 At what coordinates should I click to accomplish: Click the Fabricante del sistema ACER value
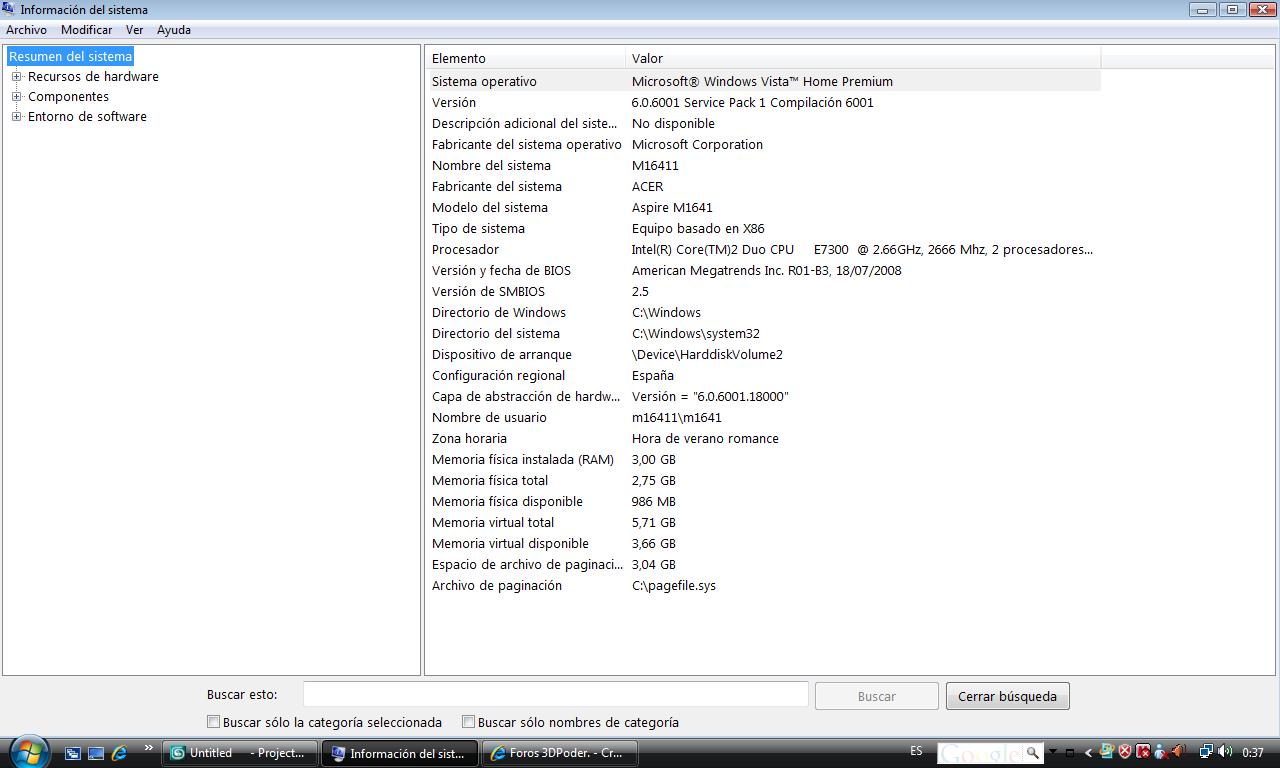tap(647, 186)
